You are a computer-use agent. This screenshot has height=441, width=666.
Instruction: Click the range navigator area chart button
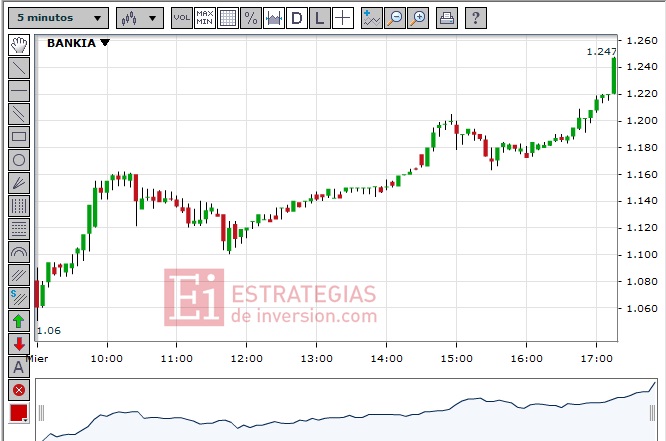(274, 18)
